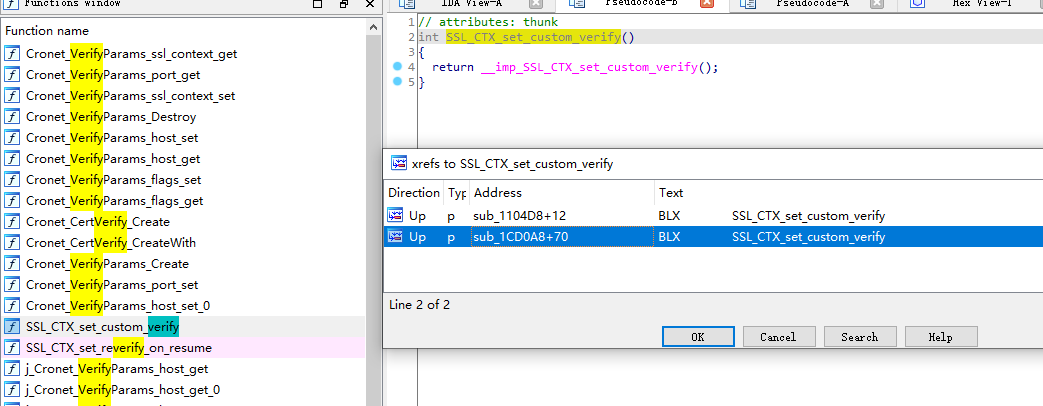Image resolution: width=1043 pixels, height=406 pixels.
Task: Click the red close icon on Pseudocode-B tab
Action: pos(706,4)
